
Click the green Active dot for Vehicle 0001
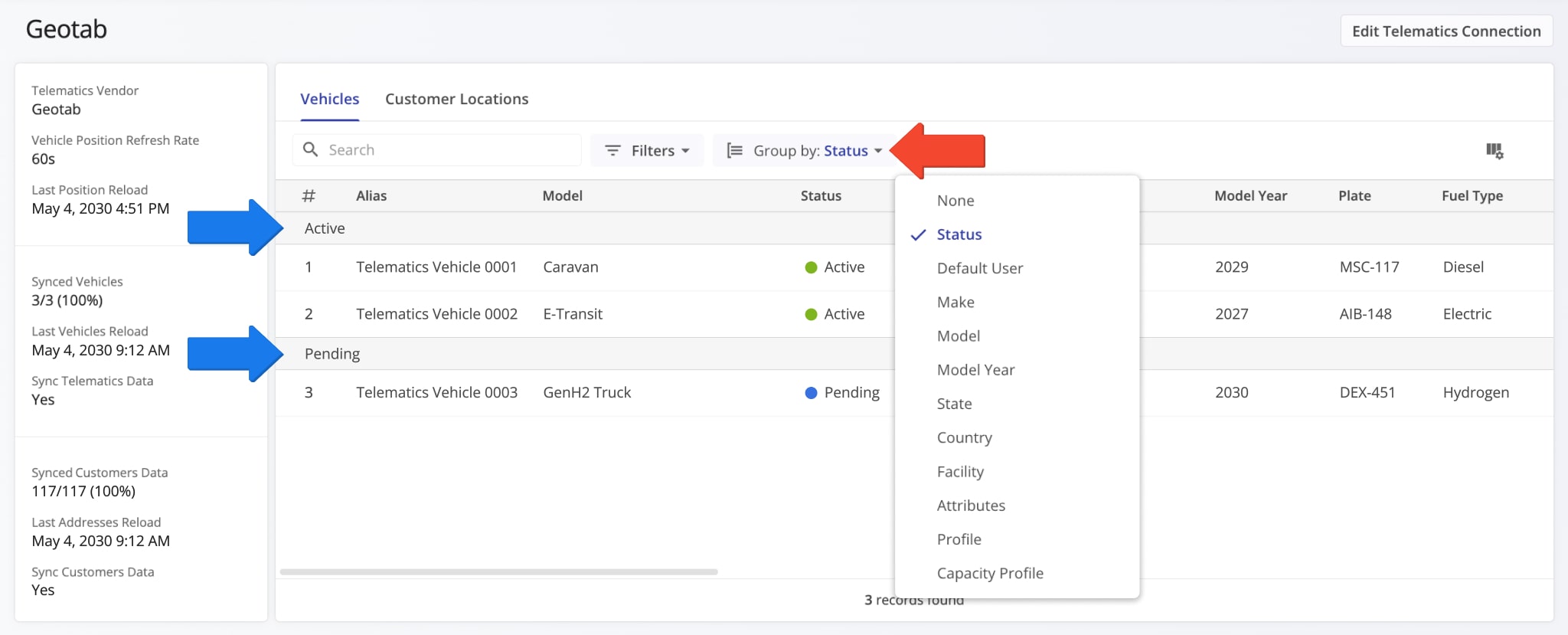point(811,267)
